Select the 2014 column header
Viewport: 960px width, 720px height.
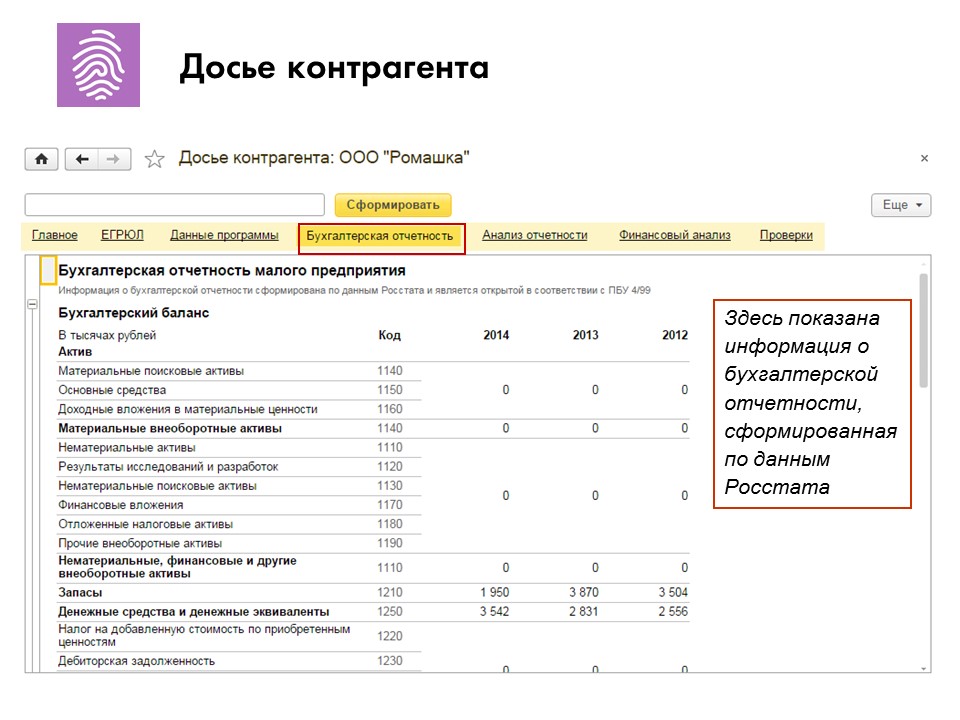[496, 335]
